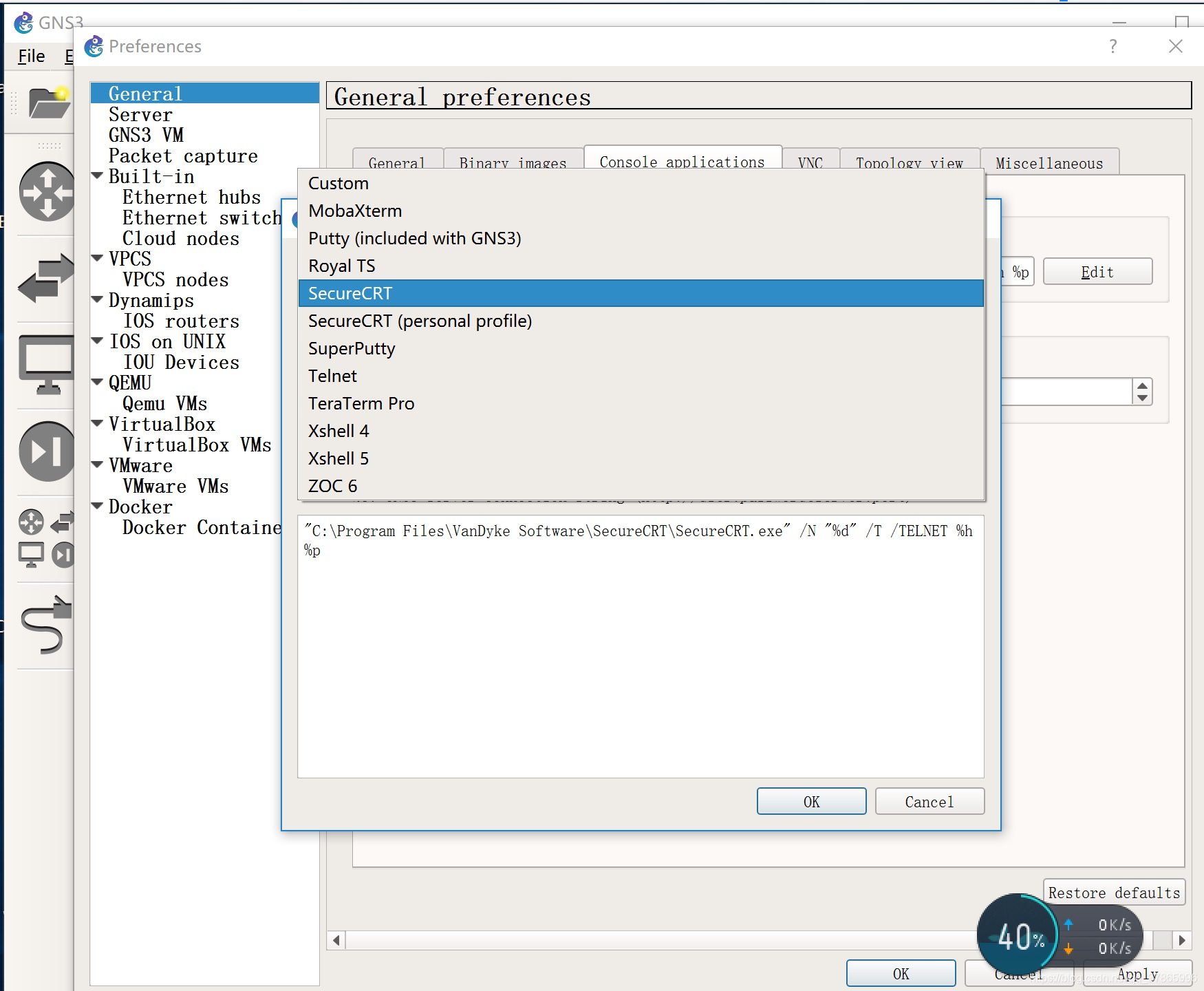This screenshot has width=1204, height=991.
Task: Choose TeraTerm Pro from the list
Action: [x=641, y=403]
